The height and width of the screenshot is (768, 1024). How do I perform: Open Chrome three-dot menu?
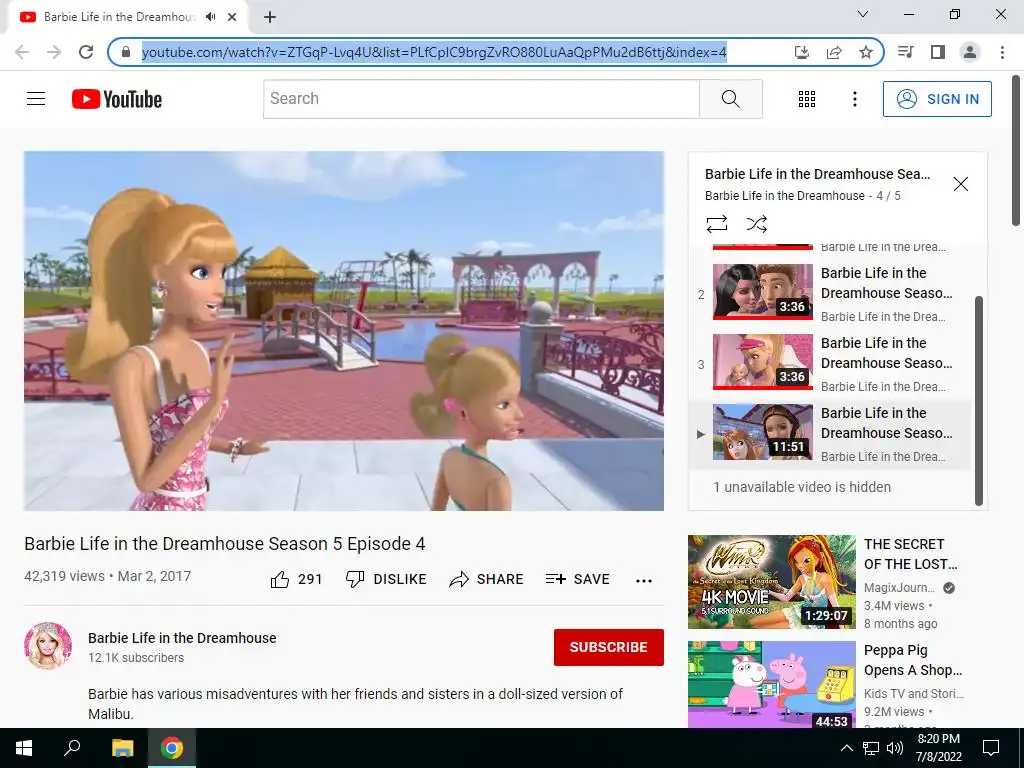[x=1002, y=52]
